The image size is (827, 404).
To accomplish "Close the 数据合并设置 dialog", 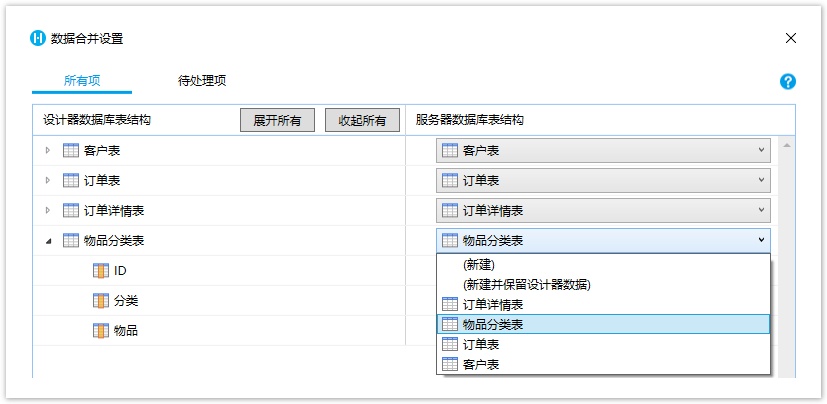I will tap(791, 38).
